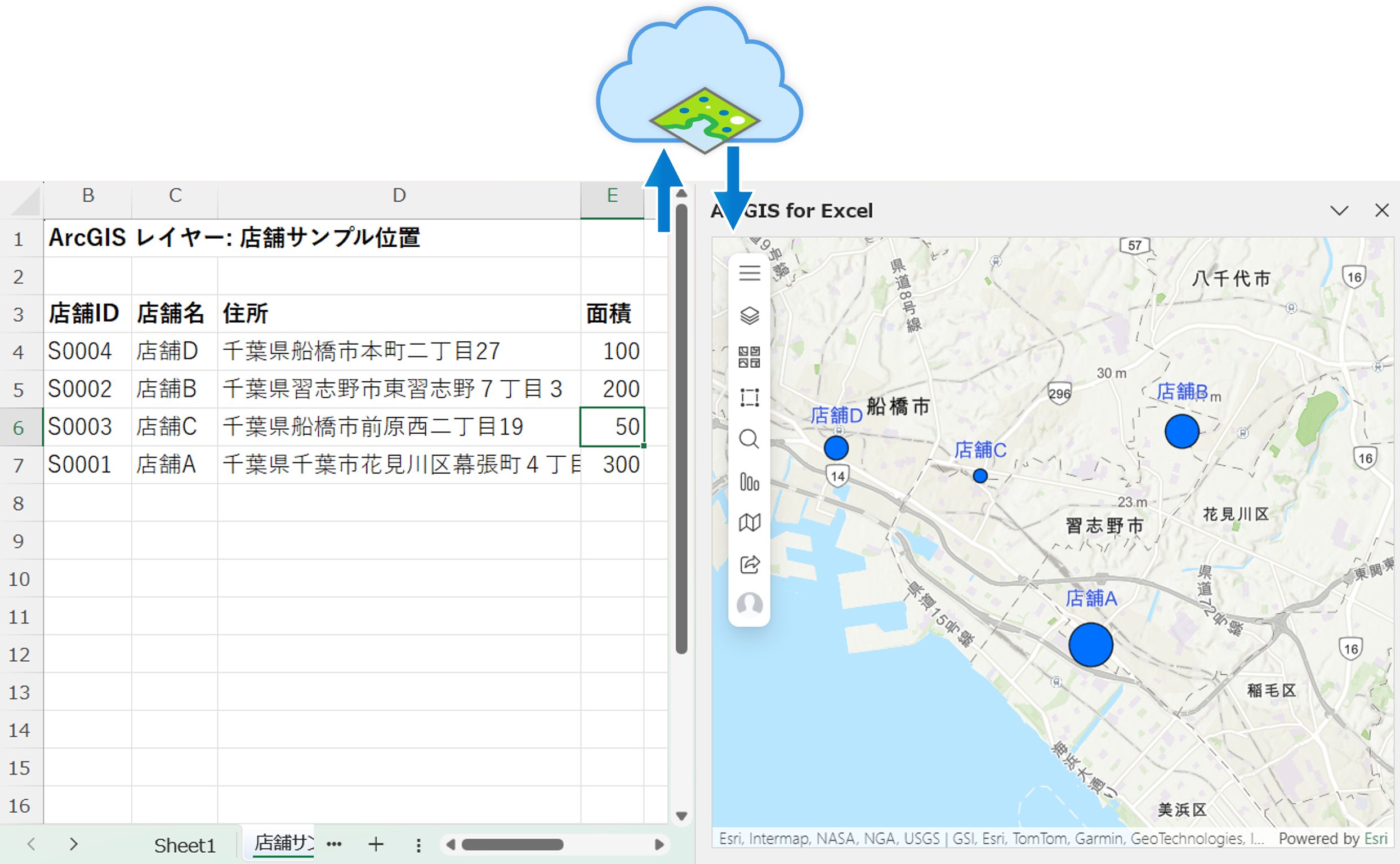Select cell 店舗C in column C
Screen dimensions: 1400x864
coord(174,427)
